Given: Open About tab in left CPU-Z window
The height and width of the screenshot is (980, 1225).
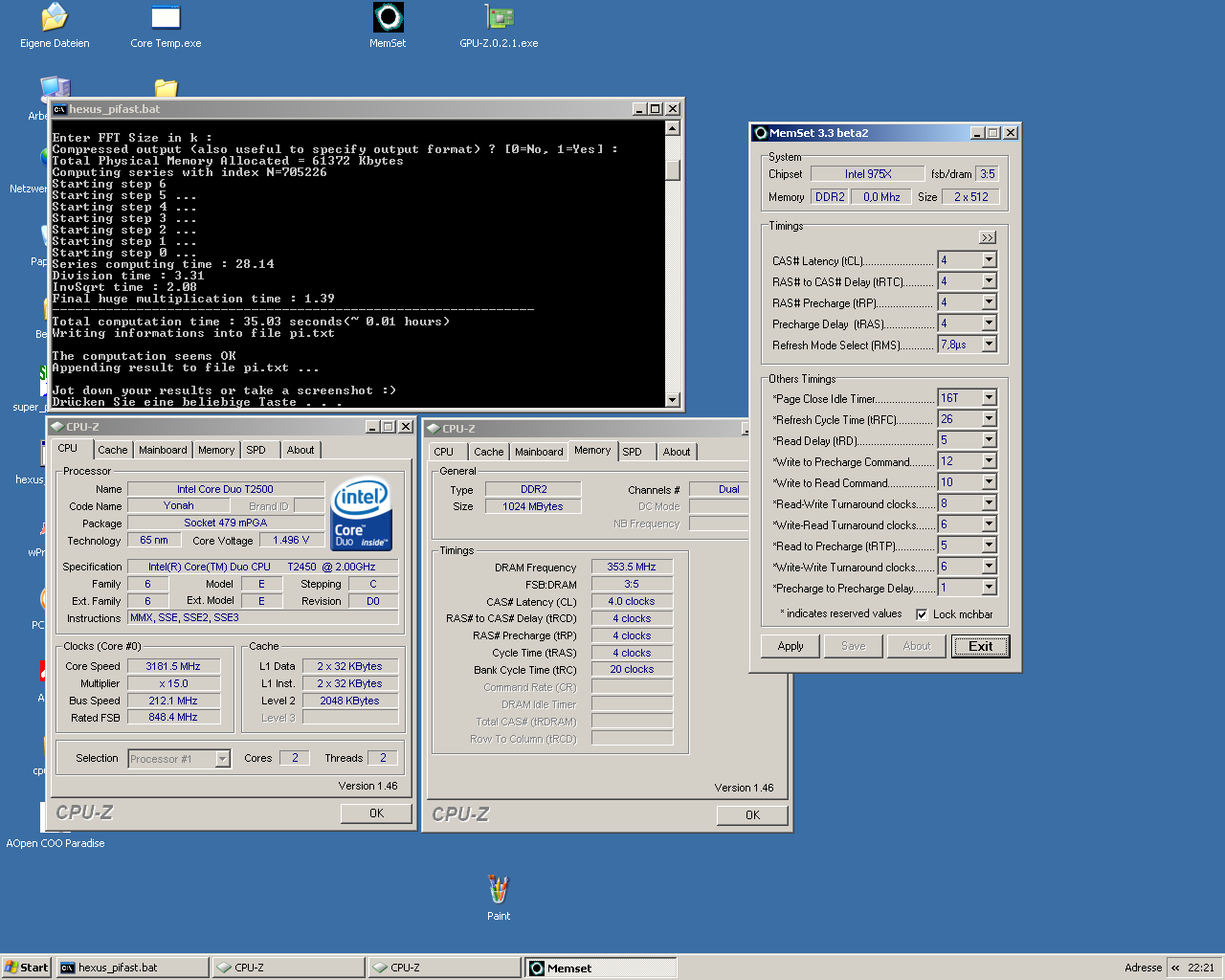Looking at the screenshot, I should coord(301,450).
